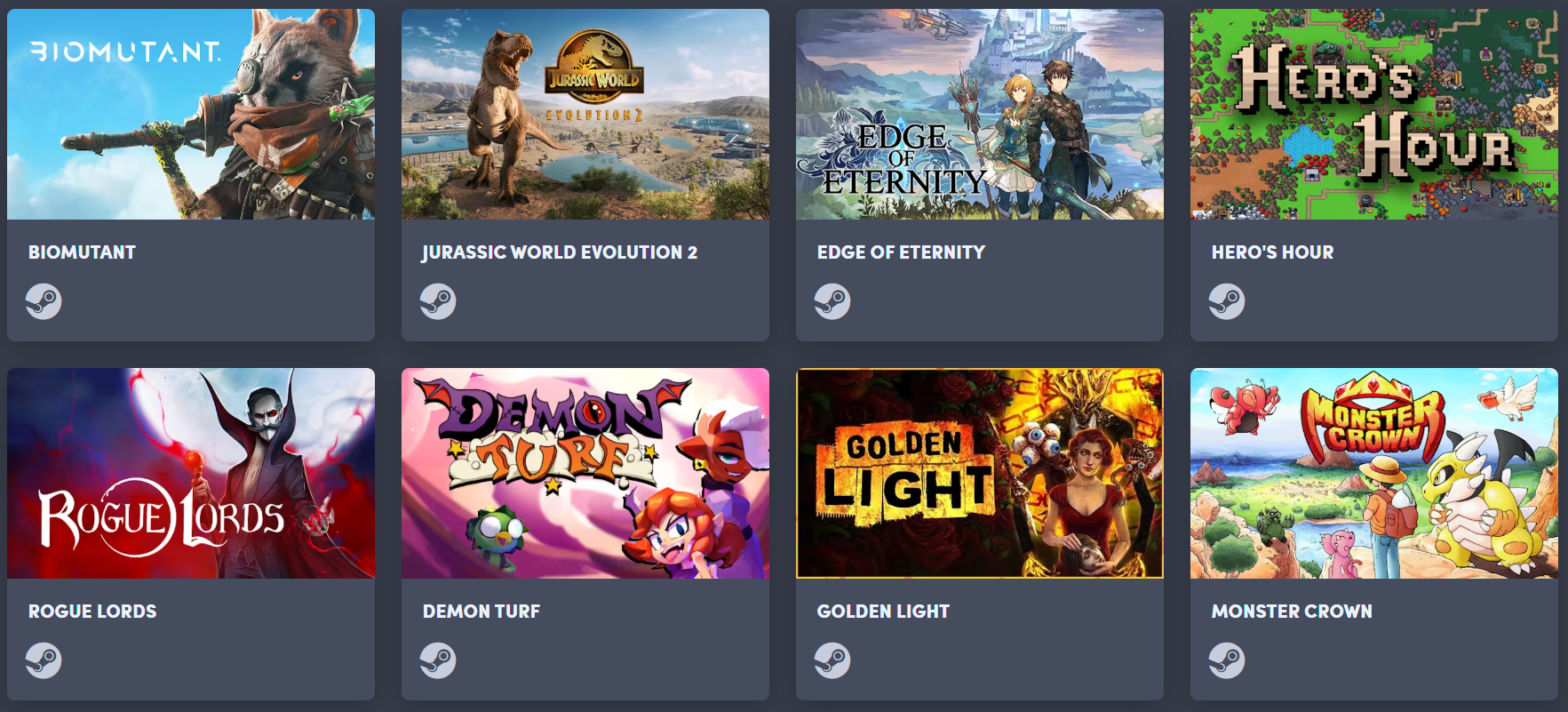This screenshot has height=712, width=1568.
Task: Click the Steam icon under Golden Light
Action: pos(832,660)
